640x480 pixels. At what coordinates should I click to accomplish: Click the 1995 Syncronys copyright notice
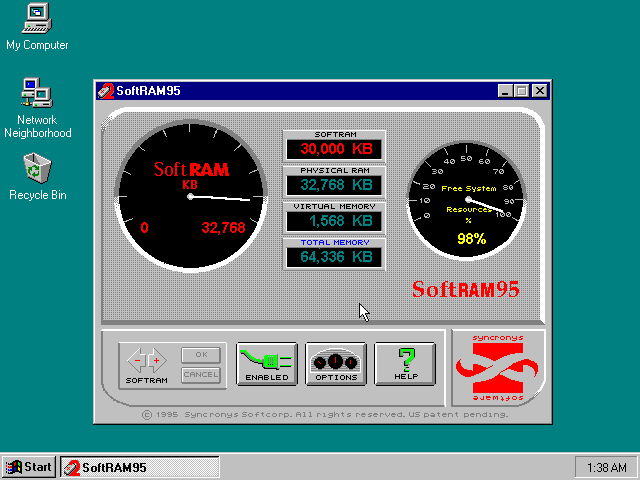pyautogui.click(x=325, y=415)
